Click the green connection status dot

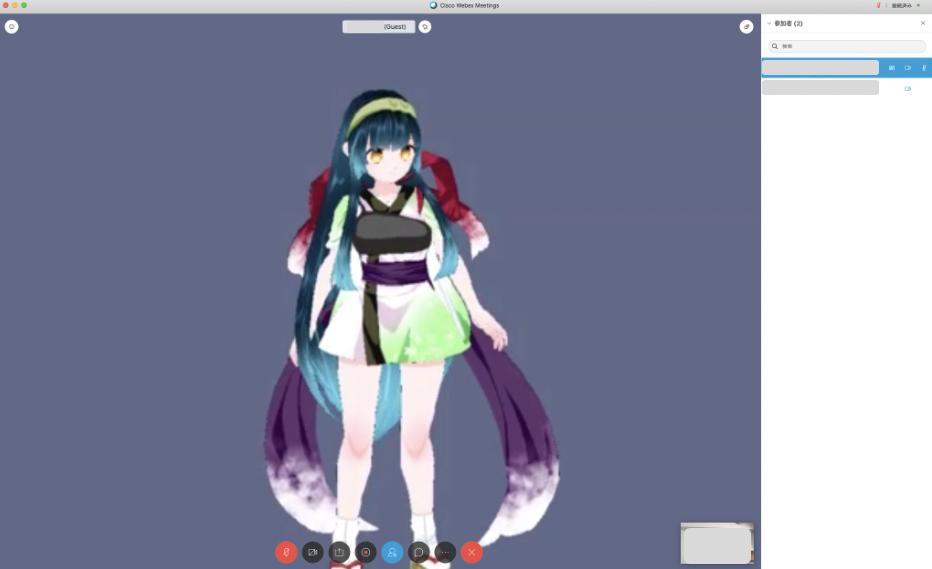[918, 5]
